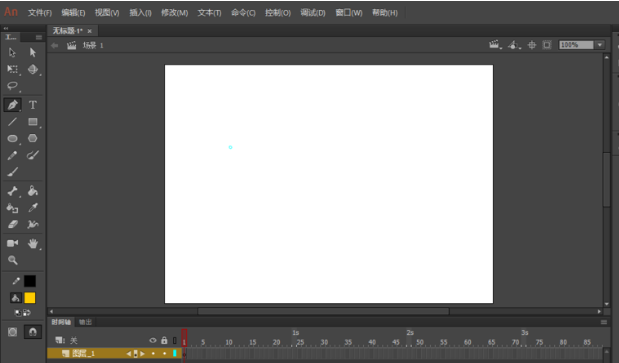
Task: Open the 控制(O) menu
Action: [278, 13]
